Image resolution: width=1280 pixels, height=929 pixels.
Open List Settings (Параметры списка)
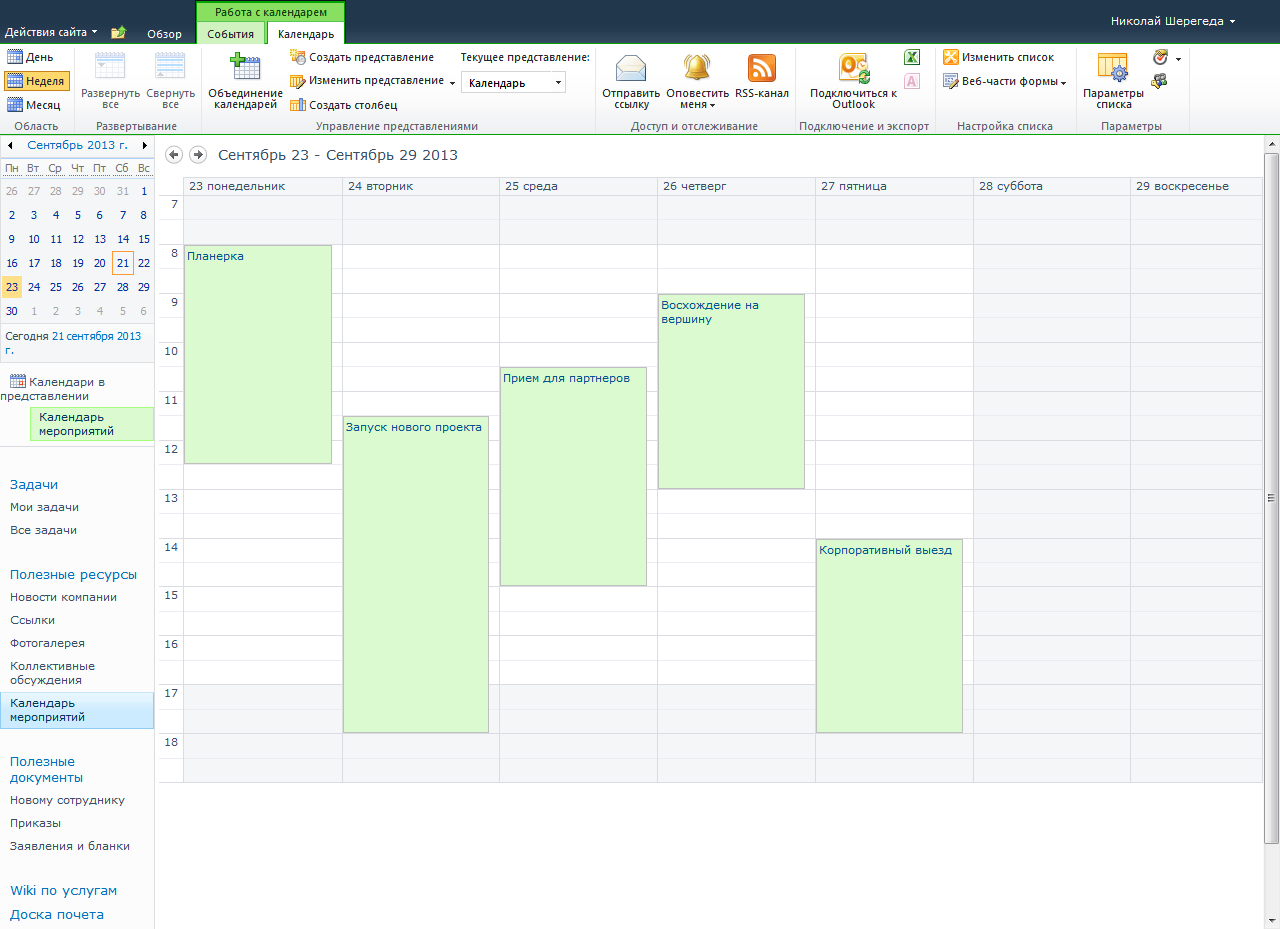[x=1113, y=80]
